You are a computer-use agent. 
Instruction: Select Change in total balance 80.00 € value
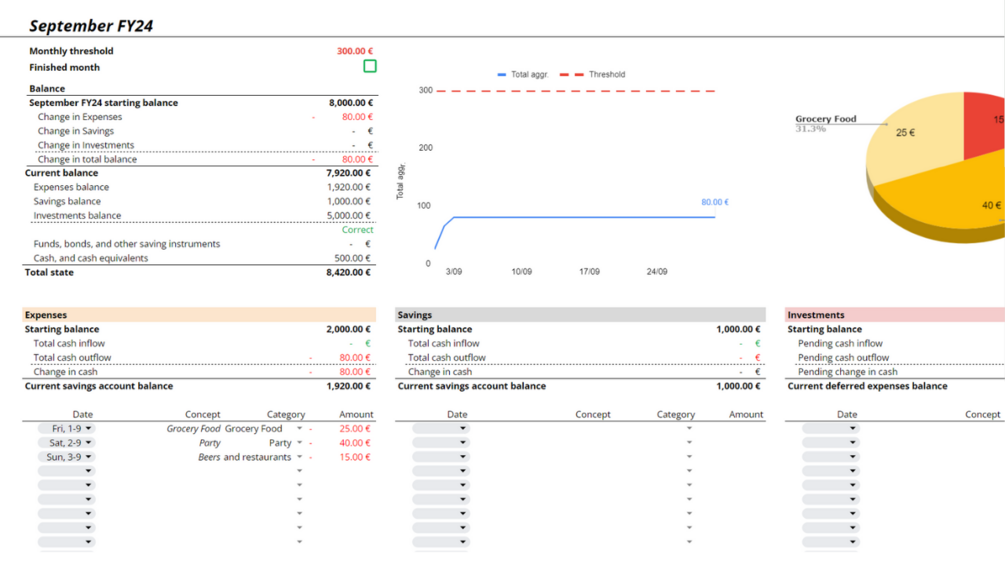[357, 159]
